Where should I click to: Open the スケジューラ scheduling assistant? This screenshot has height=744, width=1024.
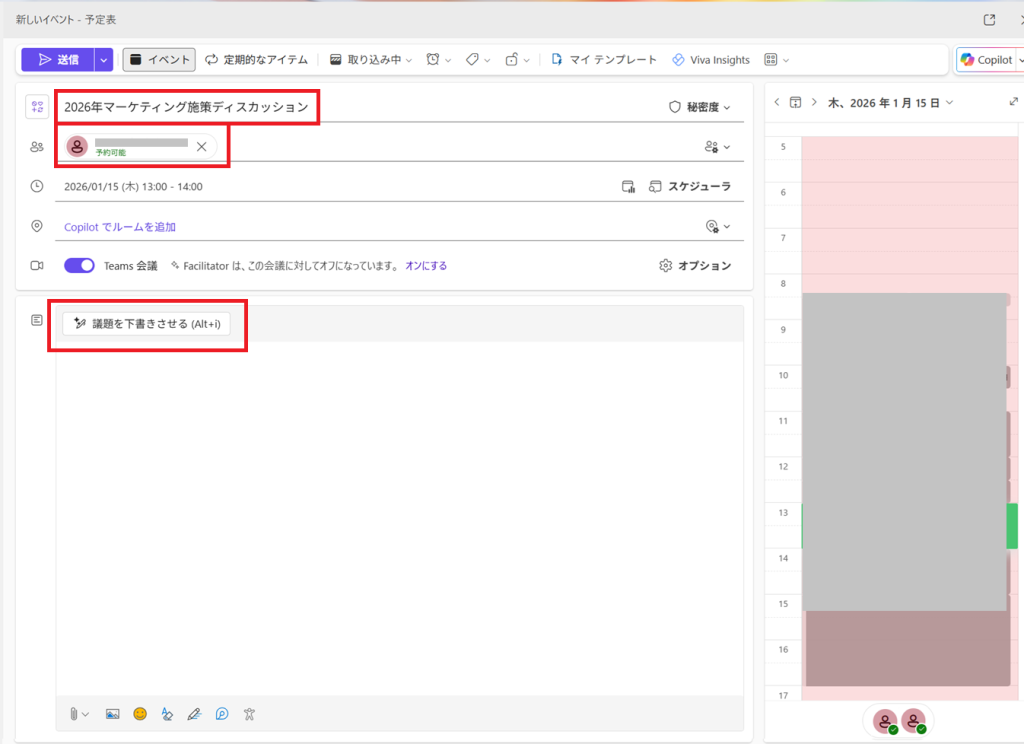(690, 186)
